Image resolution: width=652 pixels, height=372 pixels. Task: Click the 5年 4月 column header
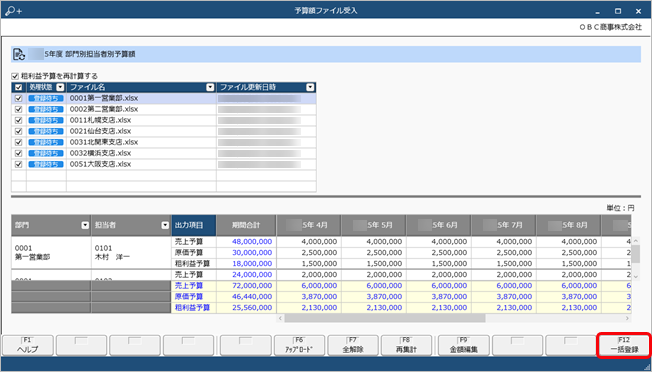point(309,225)
